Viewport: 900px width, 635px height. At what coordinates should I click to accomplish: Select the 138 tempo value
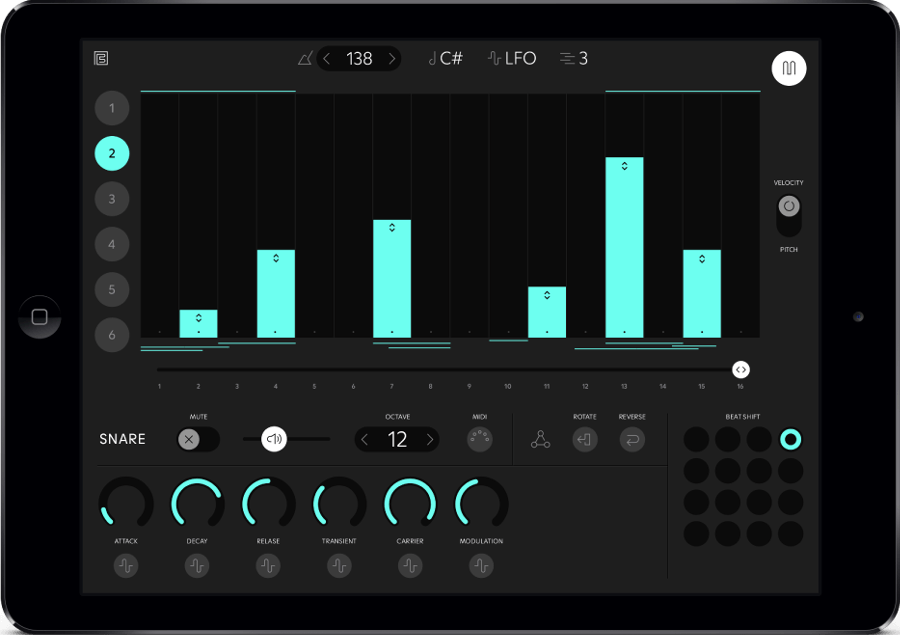(359, 59)
